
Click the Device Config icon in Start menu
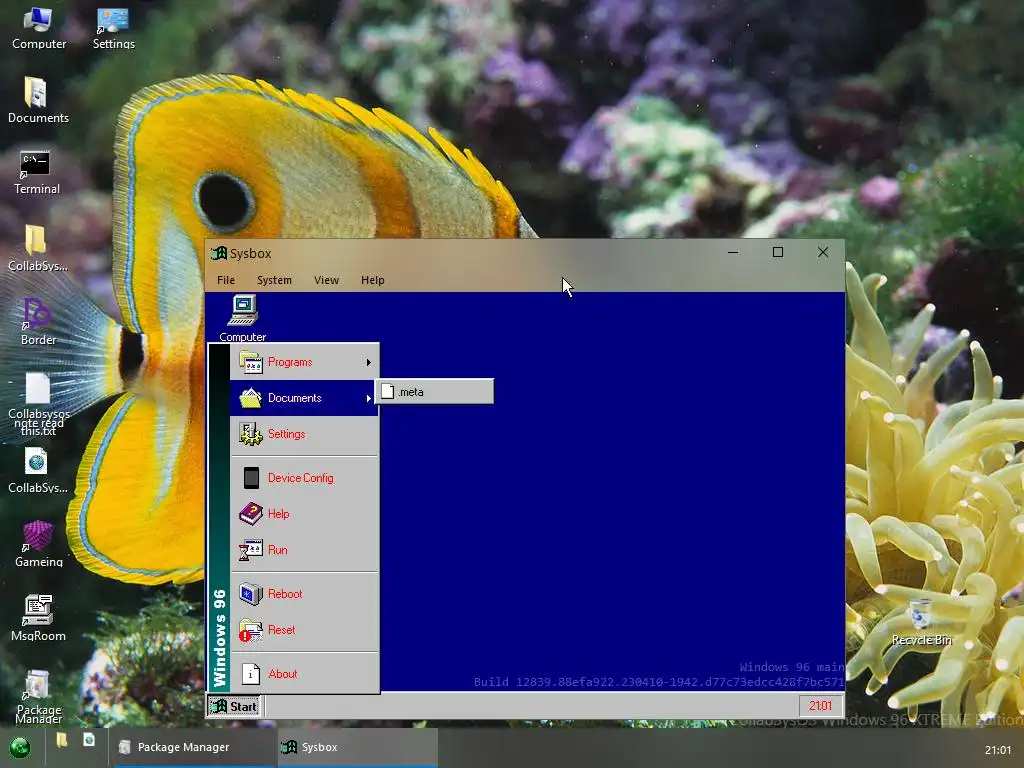(251, 477)
